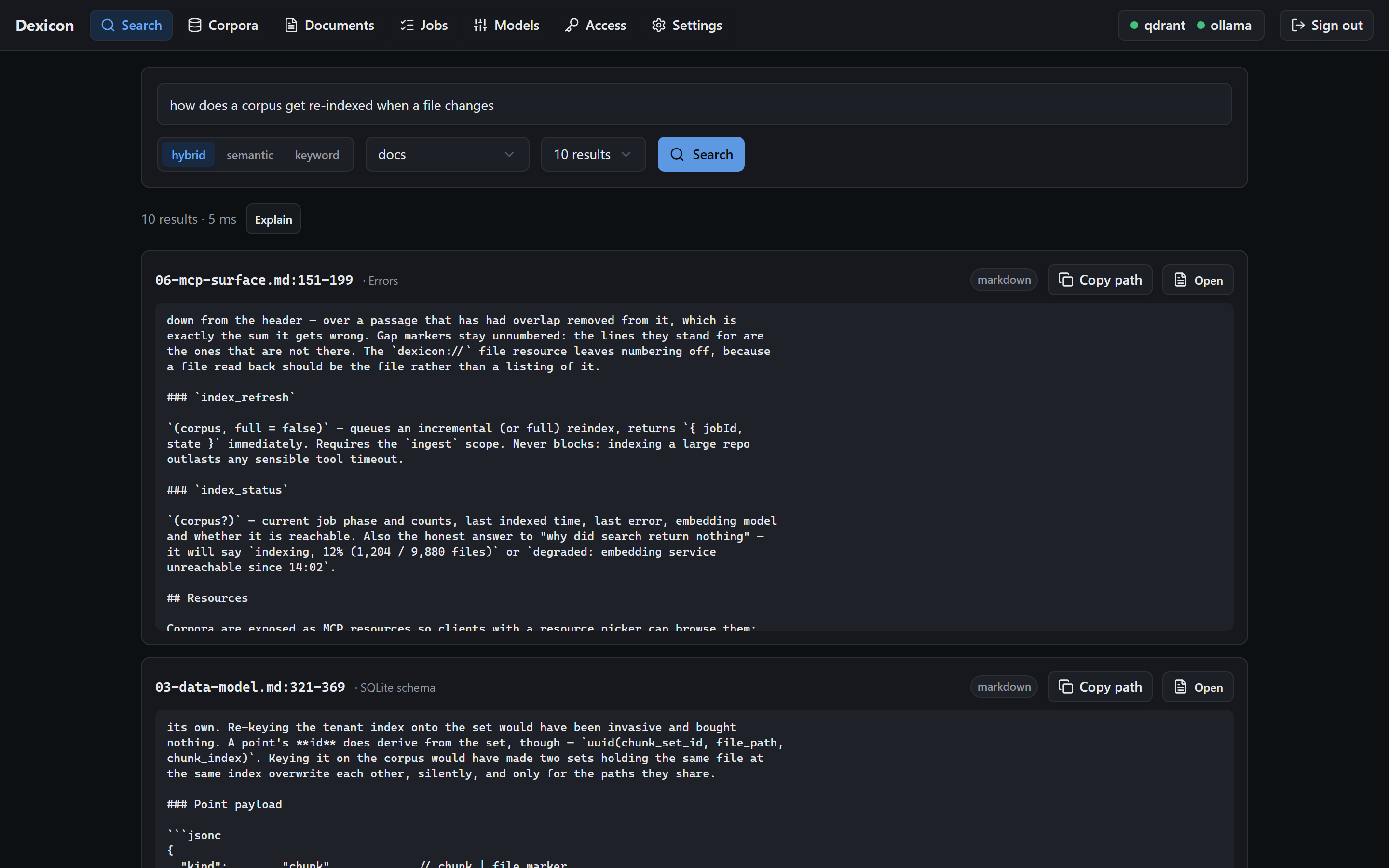Click the qdrant status indicator
The image size is (1389, 868).
click(x=1157, y=25)
